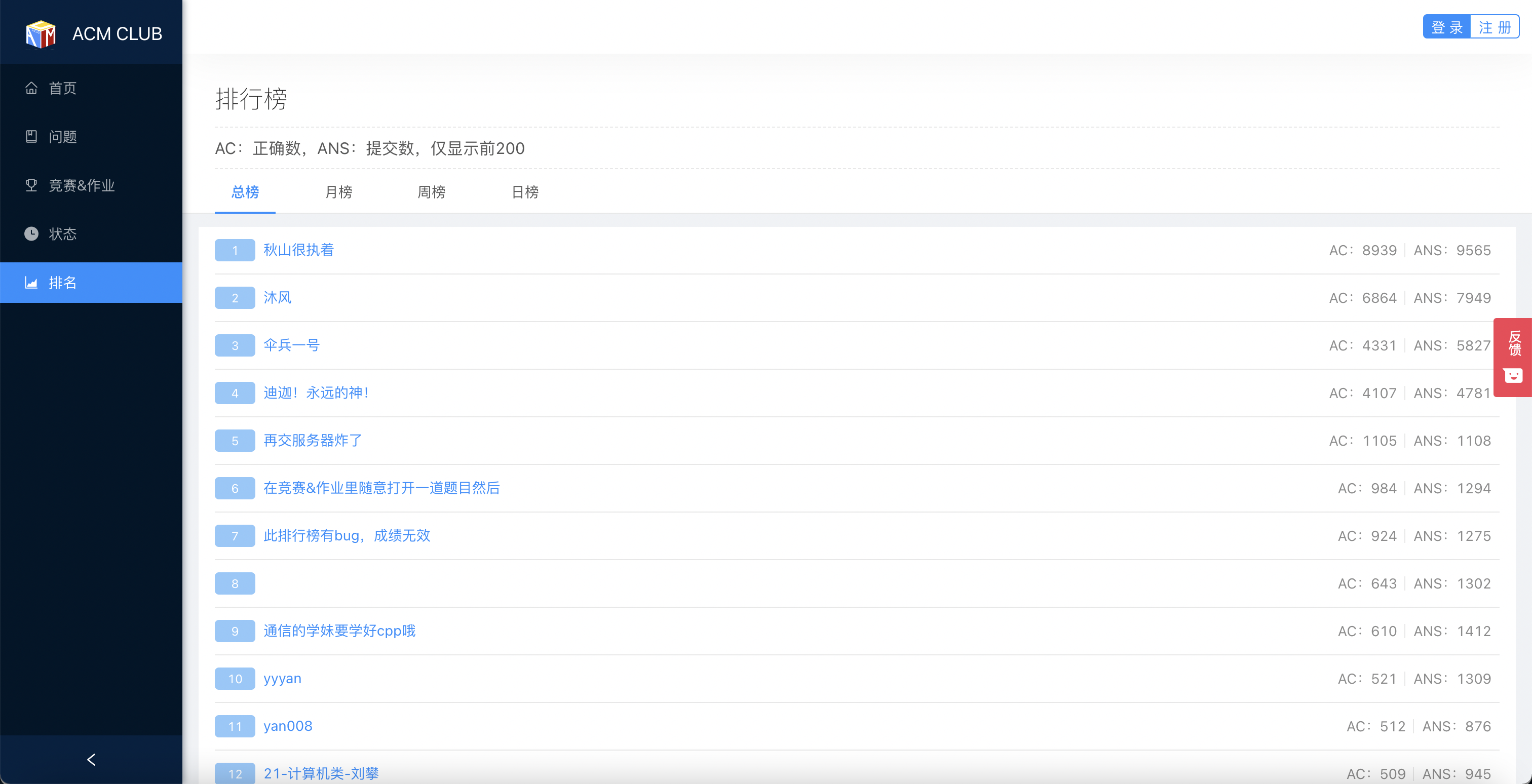
Task: Click the trophy icon beside 竞赛&作业
Action: (x=31, y=185)
